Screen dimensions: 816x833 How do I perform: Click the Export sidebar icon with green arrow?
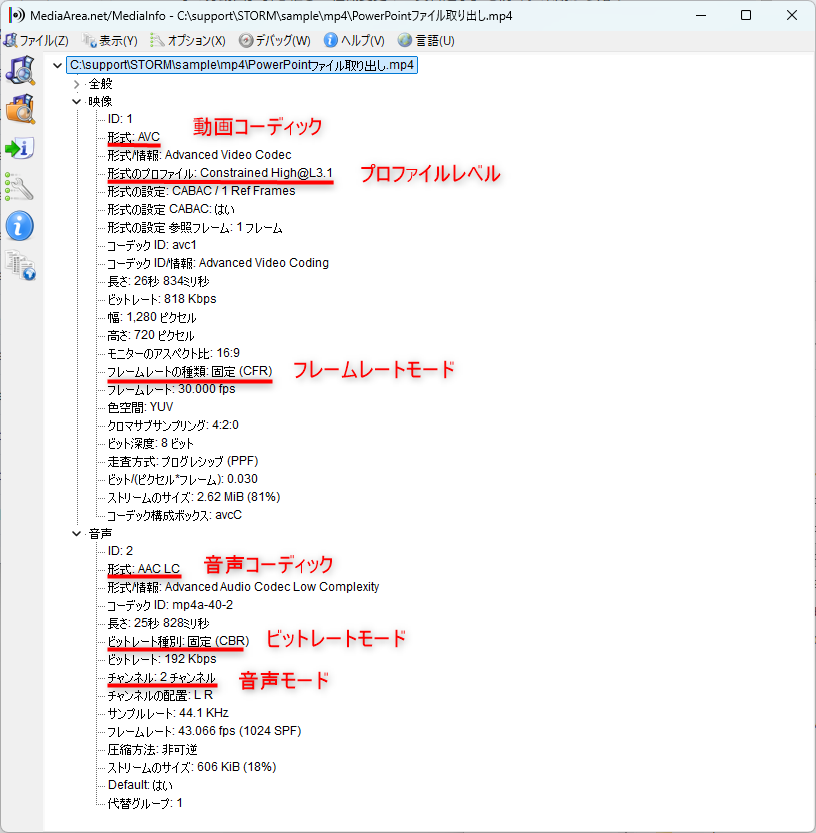point(20,148)
